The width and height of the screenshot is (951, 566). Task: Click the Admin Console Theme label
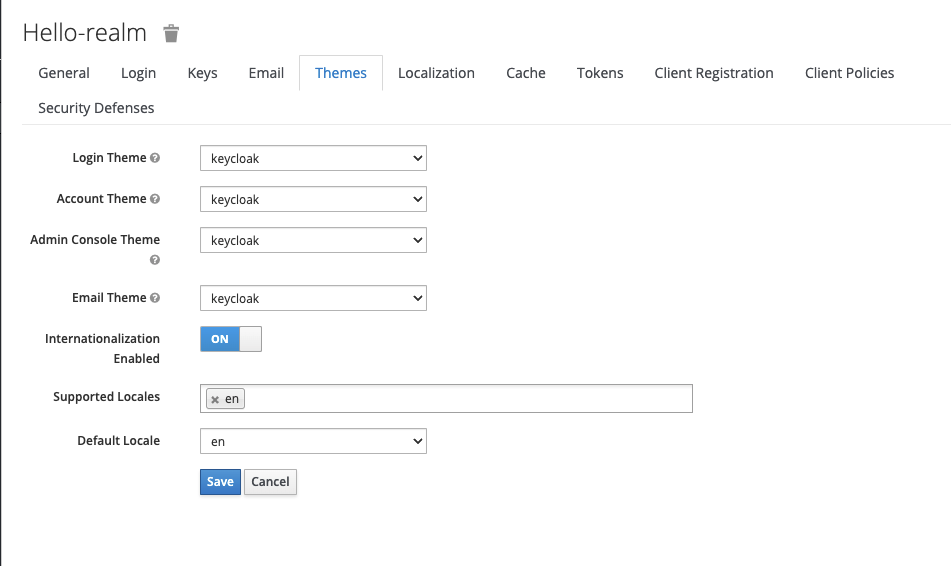click(95, 240)
